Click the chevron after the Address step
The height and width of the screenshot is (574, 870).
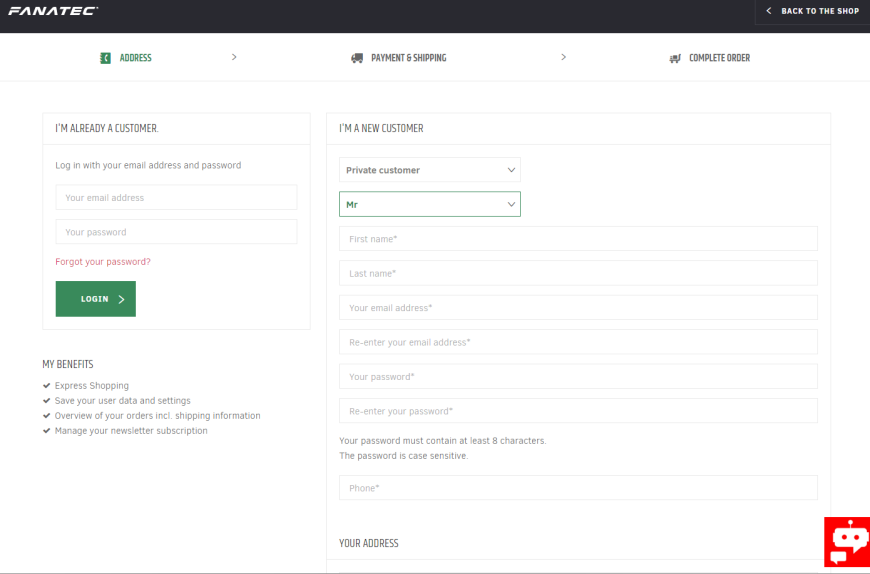tap(234, 57)
